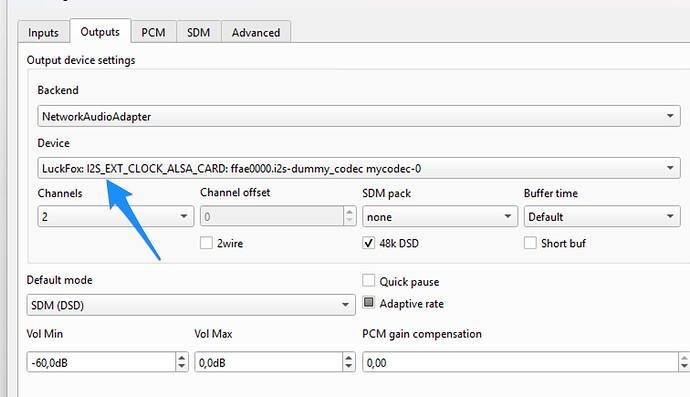Open the Channels dropdown
The image size is (690, 397).
pos(115,217)
